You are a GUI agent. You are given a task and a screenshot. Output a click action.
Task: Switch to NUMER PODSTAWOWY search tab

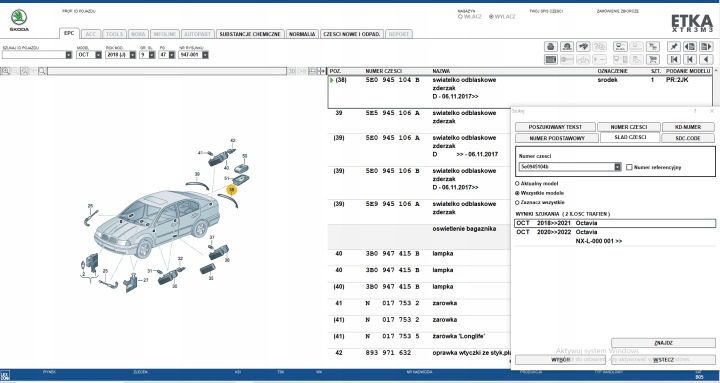click(557, 138)
